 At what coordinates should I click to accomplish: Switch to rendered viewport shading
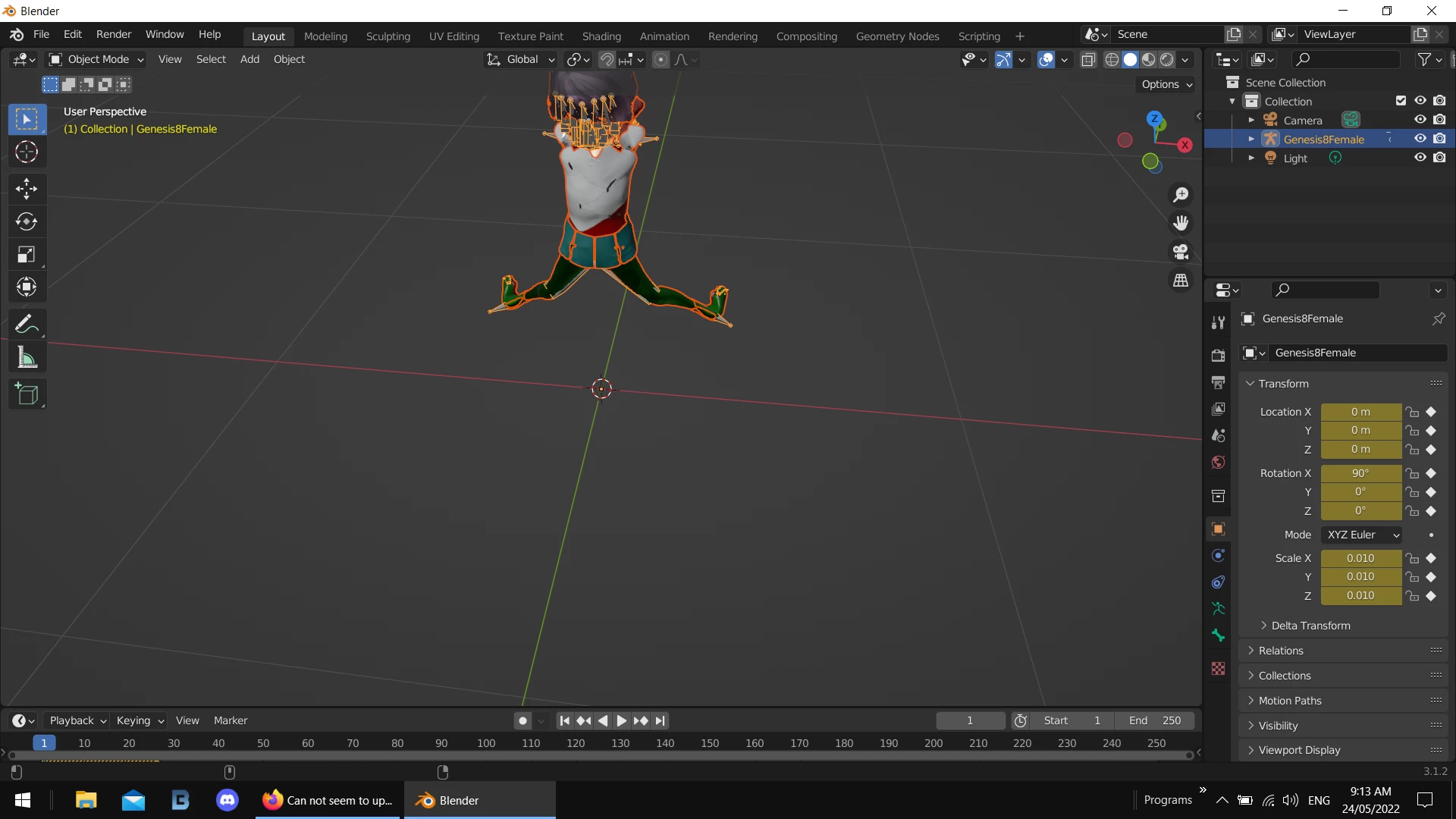coord(1167,59)
